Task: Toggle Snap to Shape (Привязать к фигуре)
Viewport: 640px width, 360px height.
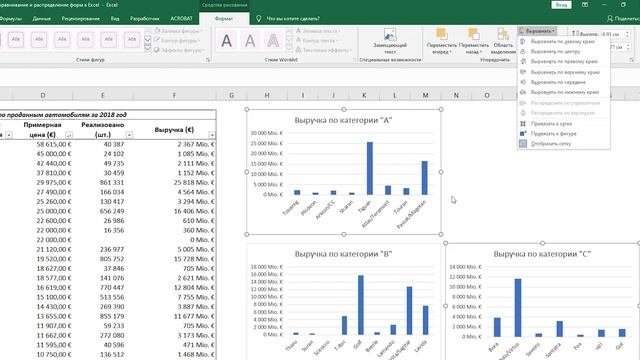Action: [x=563, y=133]
